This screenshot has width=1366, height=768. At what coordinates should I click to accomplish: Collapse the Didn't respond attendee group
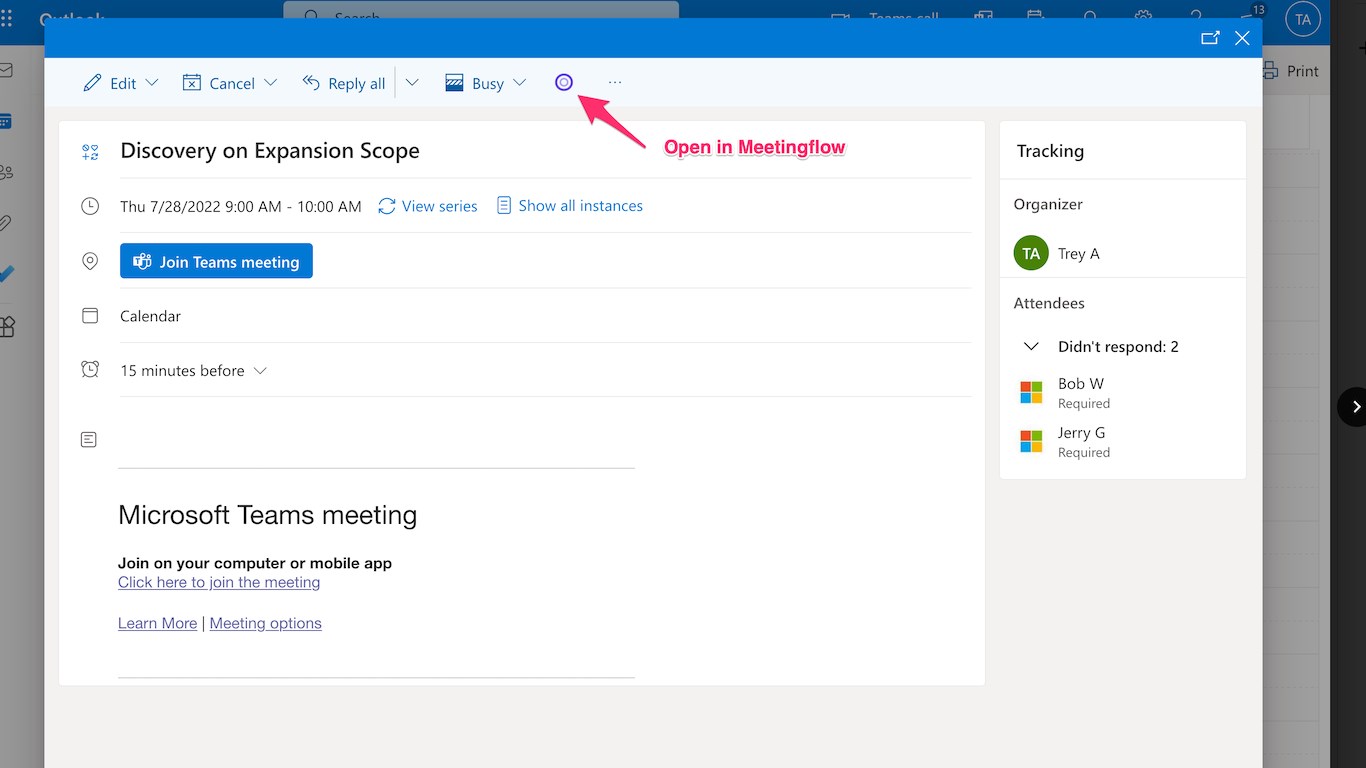1031,347
